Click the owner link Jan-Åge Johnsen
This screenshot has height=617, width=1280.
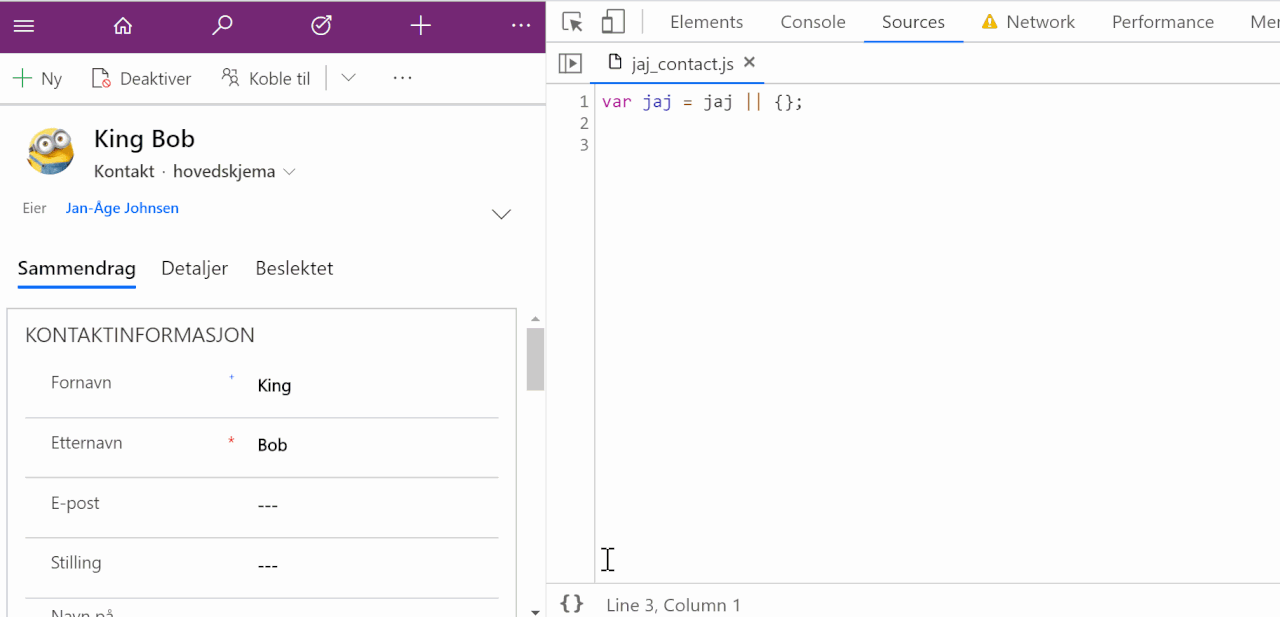122,208
